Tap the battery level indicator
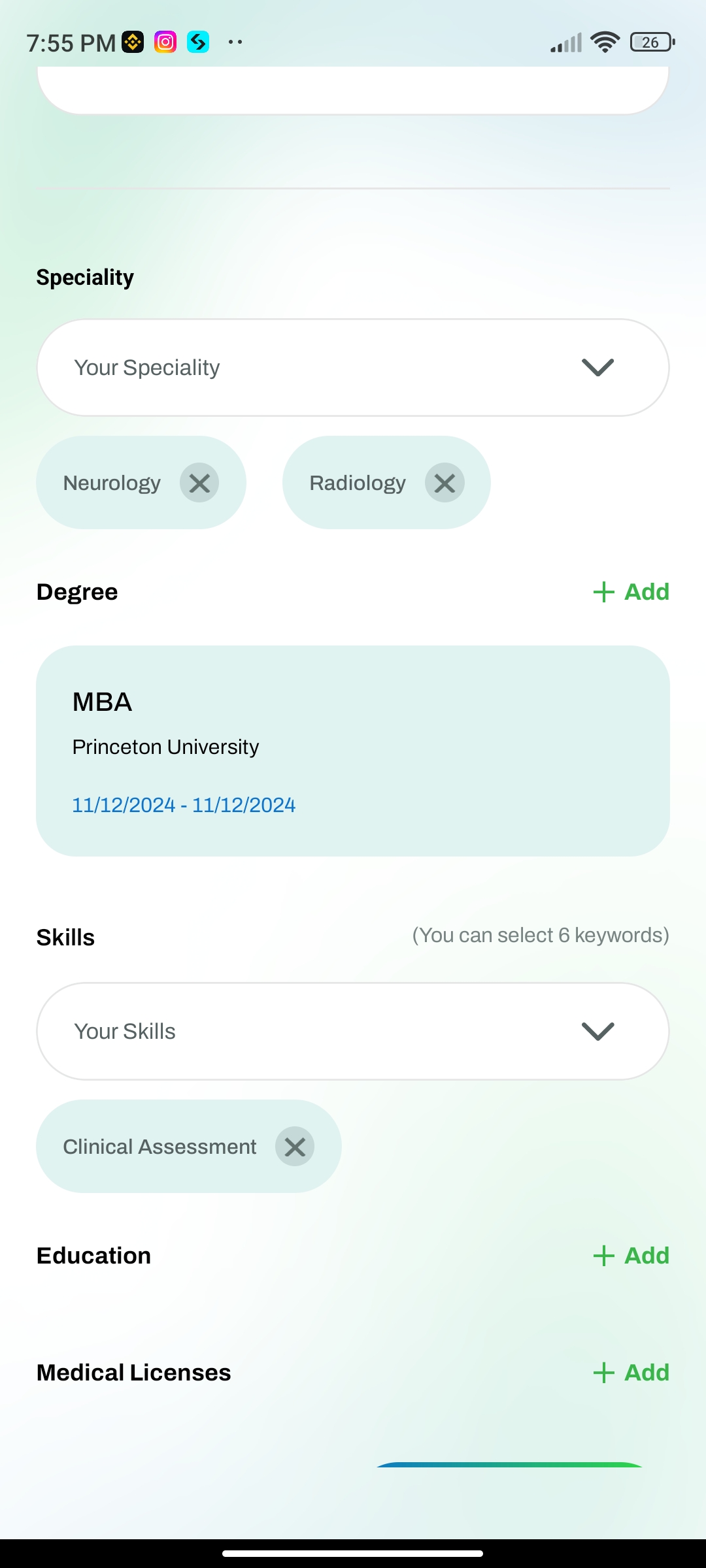This screenshot has width=706, height=1568. (x=652, y=42)
